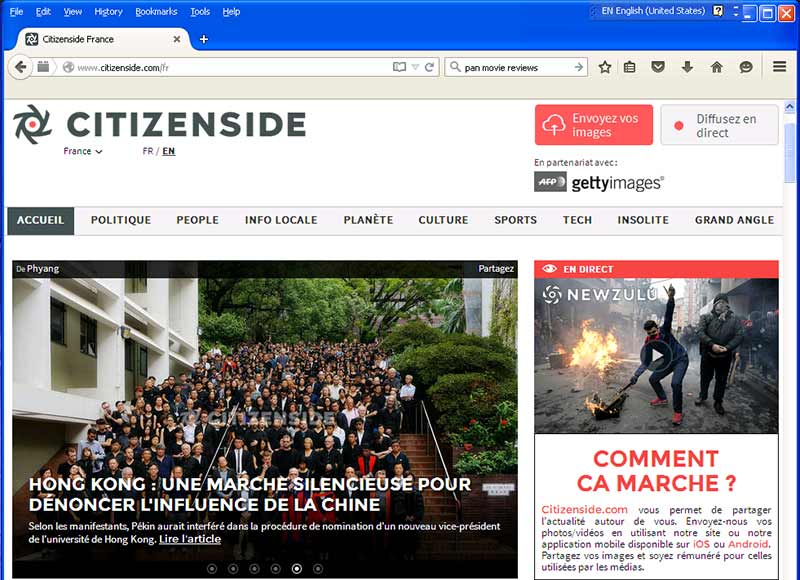Click the search box with pan movie reviews
The height and width of the screenshot is (580, 800).
(x=516, y=67)
